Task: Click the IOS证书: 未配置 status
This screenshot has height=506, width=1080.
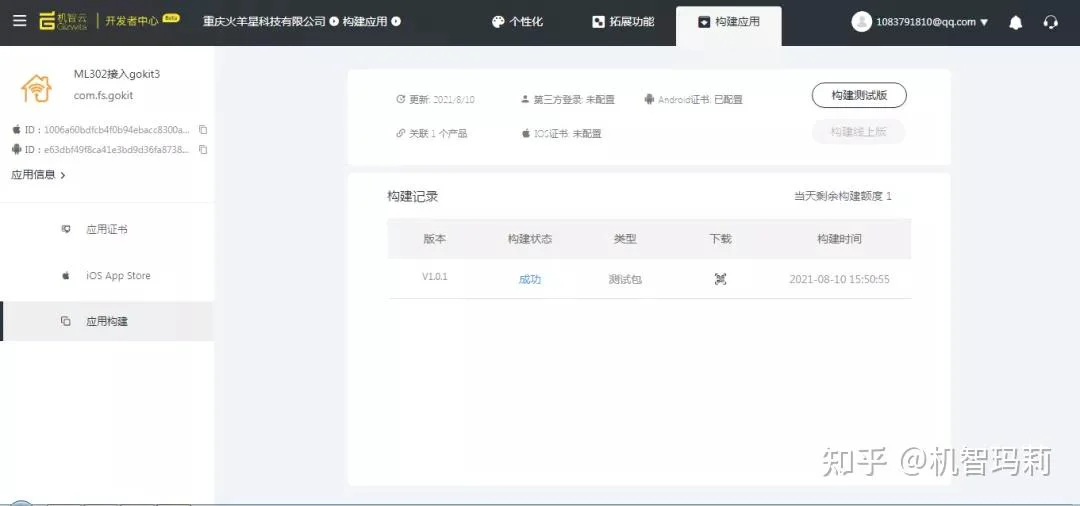Action: click(568, 133)
